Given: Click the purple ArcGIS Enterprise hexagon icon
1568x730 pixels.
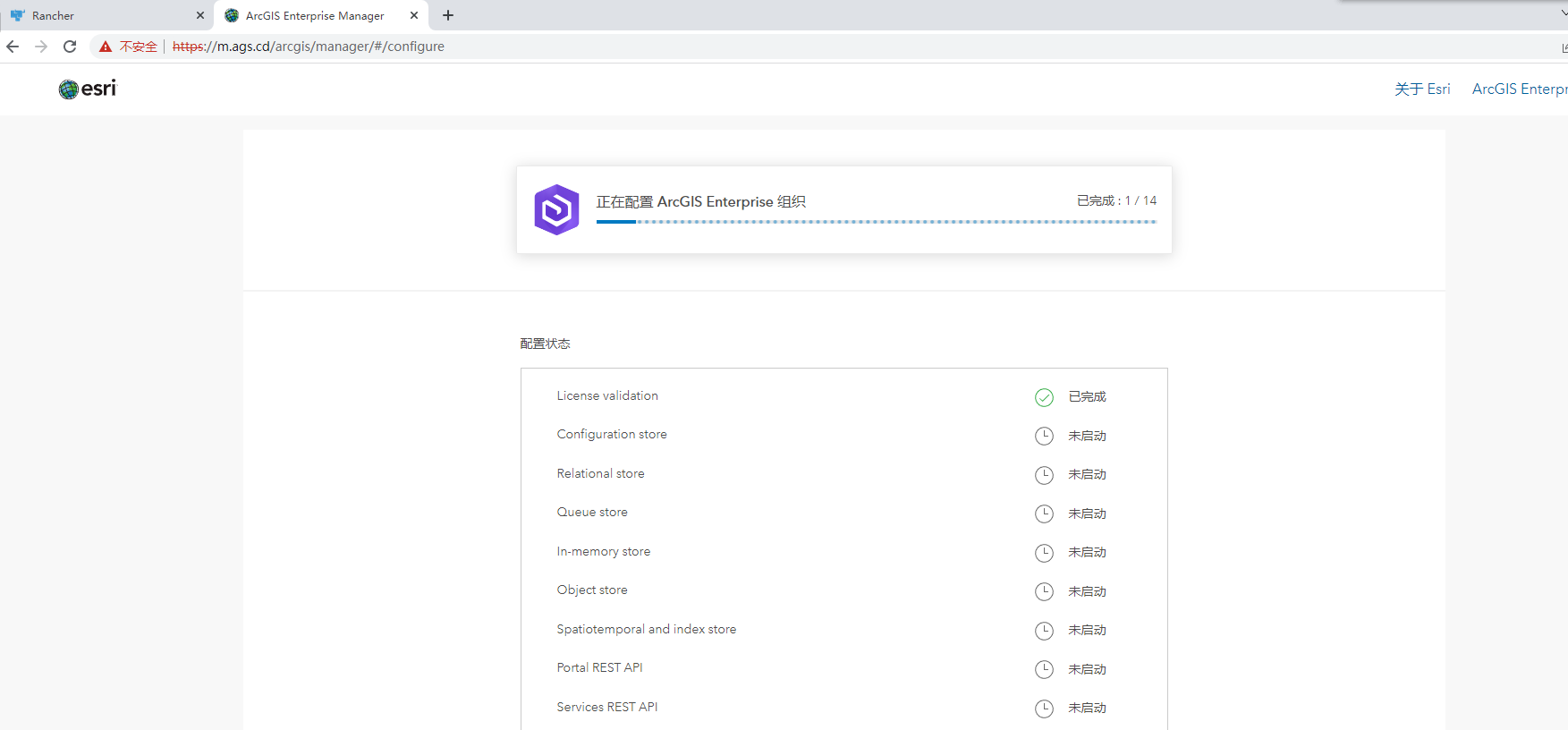Looking at the screenshot, I should pos(556,209).
